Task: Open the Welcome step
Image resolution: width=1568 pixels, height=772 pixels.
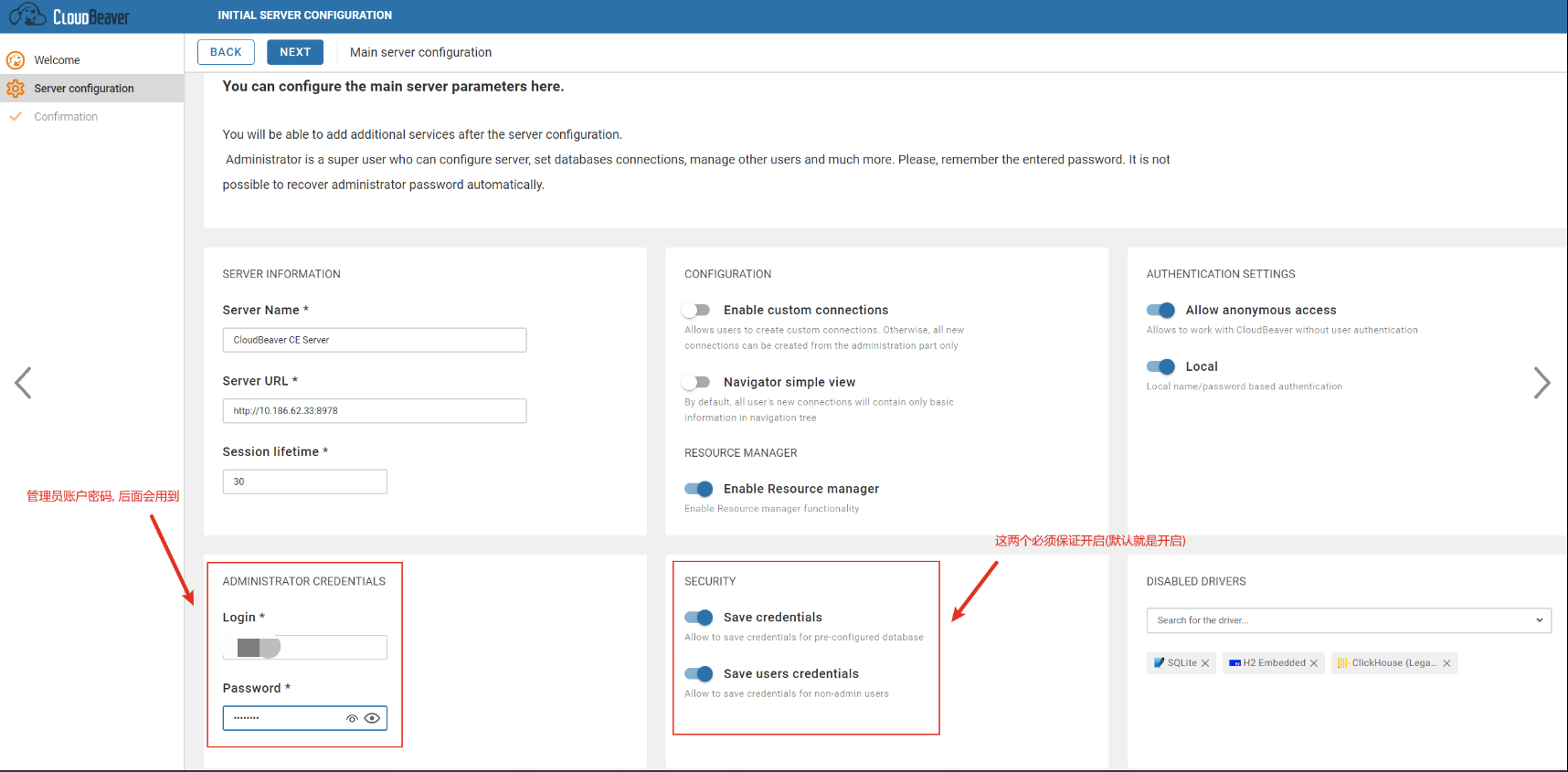Action: coord(92,60)
